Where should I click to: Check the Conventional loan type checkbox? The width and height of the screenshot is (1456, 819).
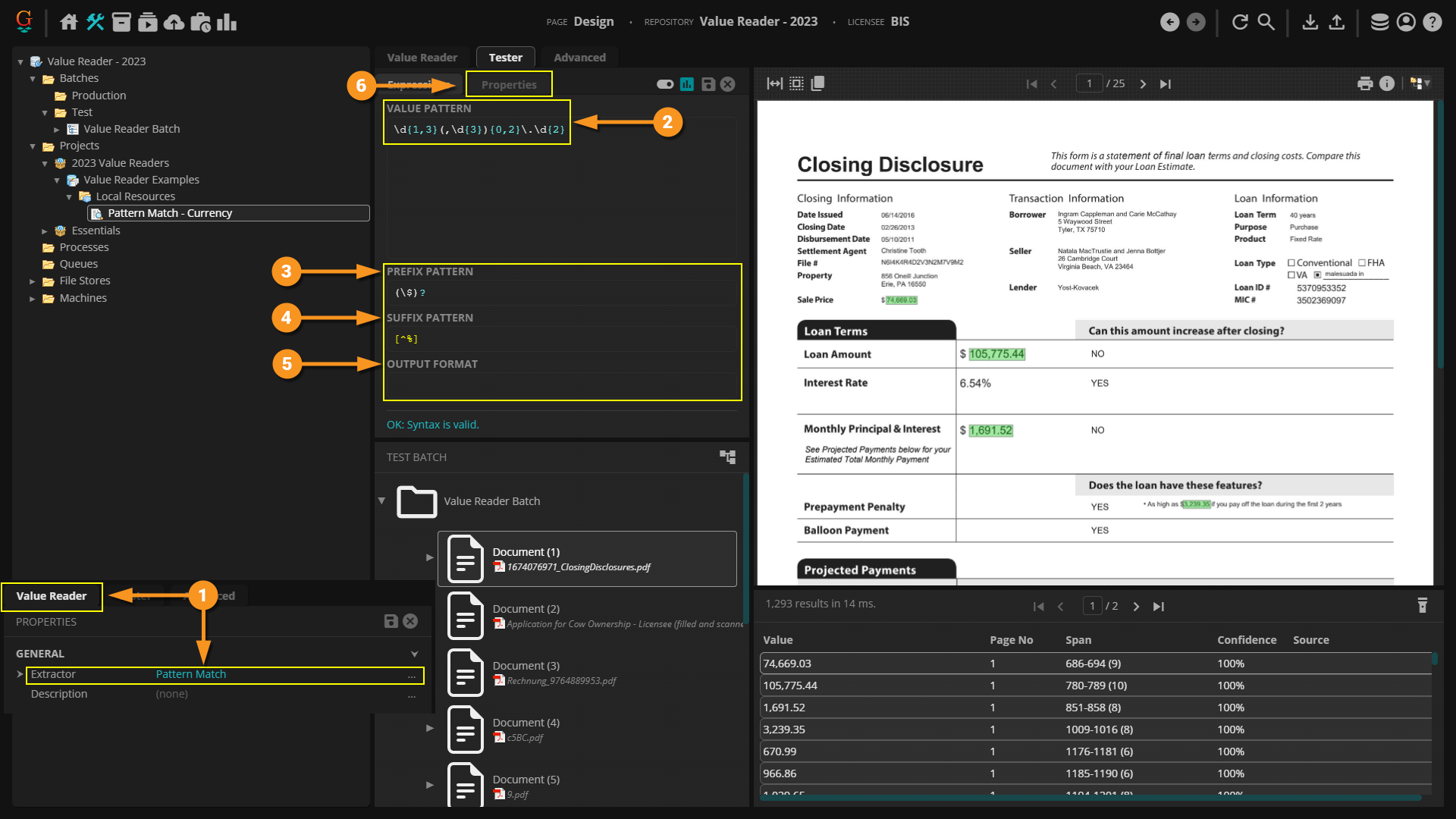1291,263
